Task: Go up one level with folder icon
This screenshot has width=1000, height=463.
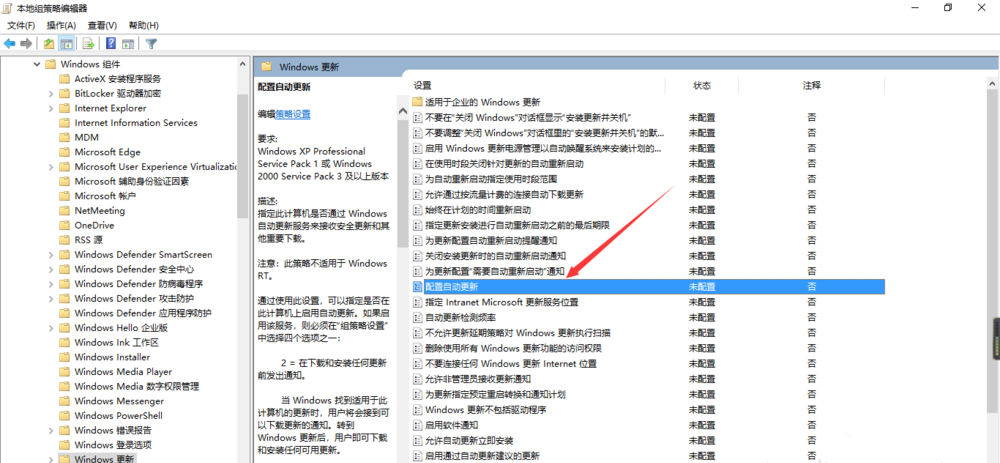Action: (49, 43)
